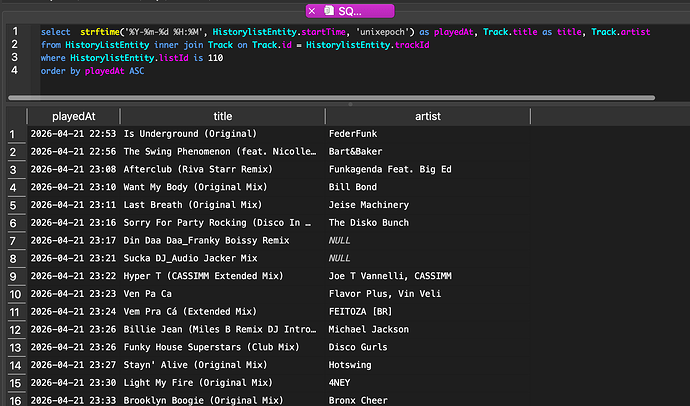Screen dimensions: 690x406
Task: Click title cell 'Stayn' Alive (Original Mix)'
Action: pyautogui.click(x=223, y=365)
